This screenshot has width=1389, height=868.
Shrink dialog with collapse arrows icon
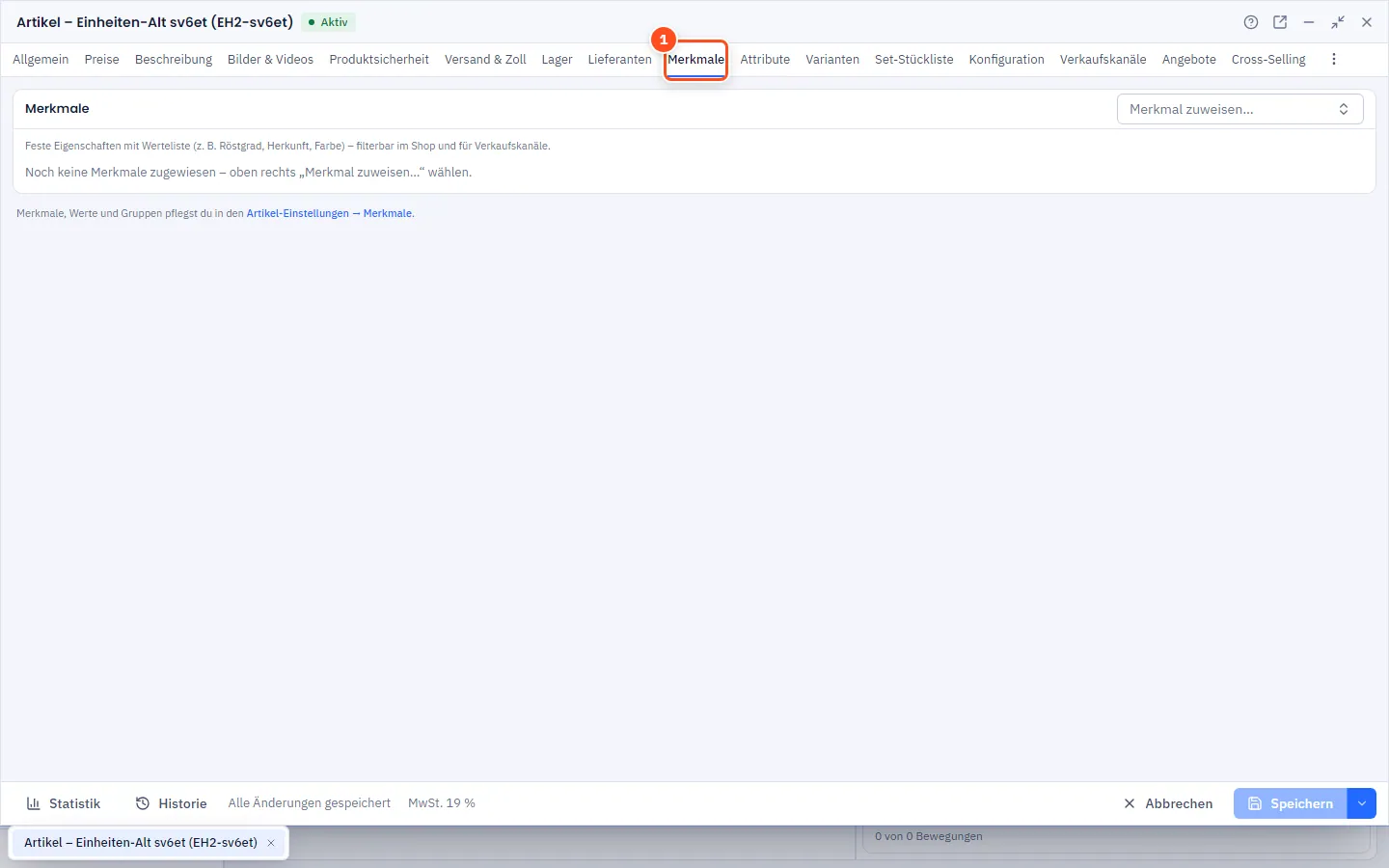[x=1338, y=22]
